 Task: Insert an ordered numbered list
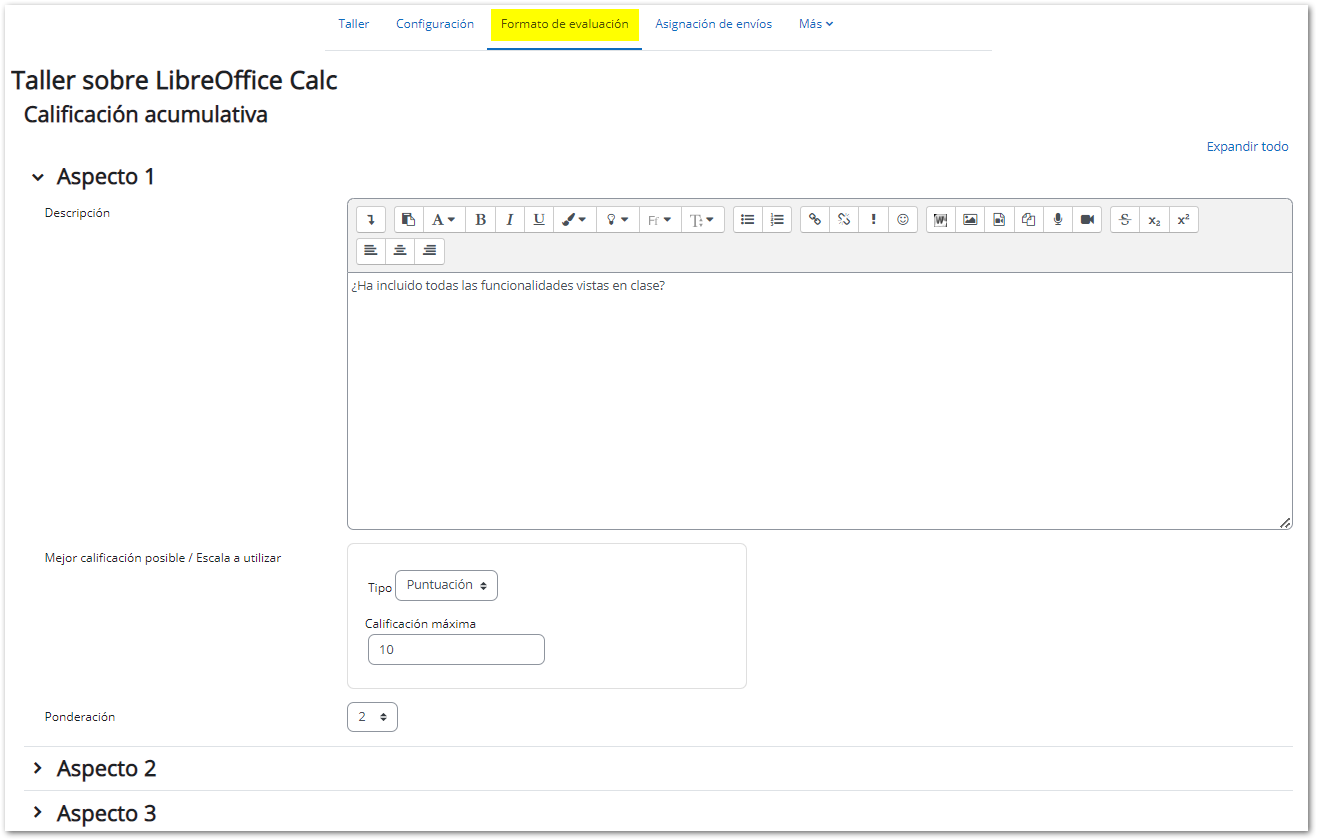click(x=777, y=220)
